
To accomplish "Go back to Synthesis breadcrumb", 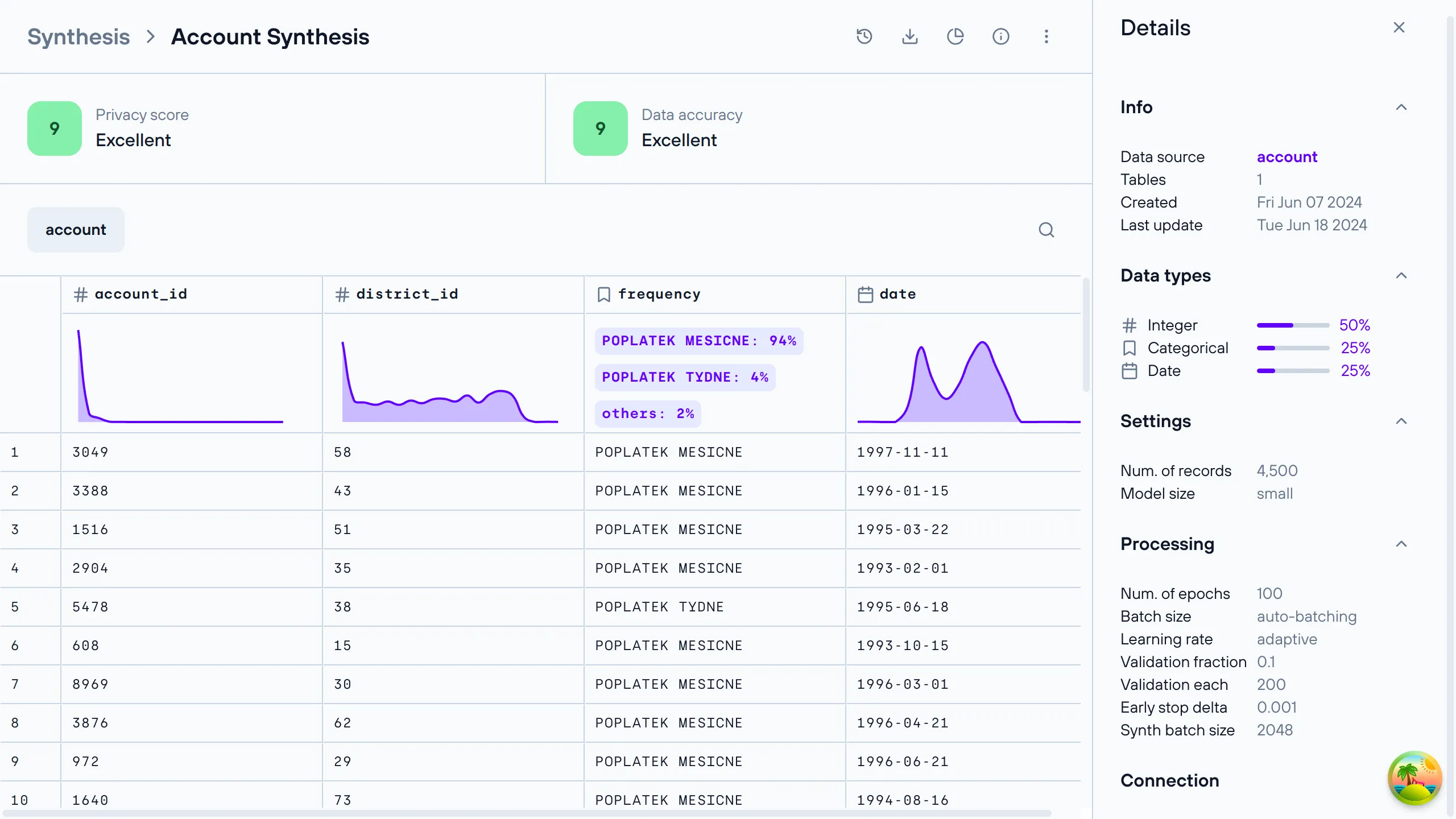I will (78, 37).
